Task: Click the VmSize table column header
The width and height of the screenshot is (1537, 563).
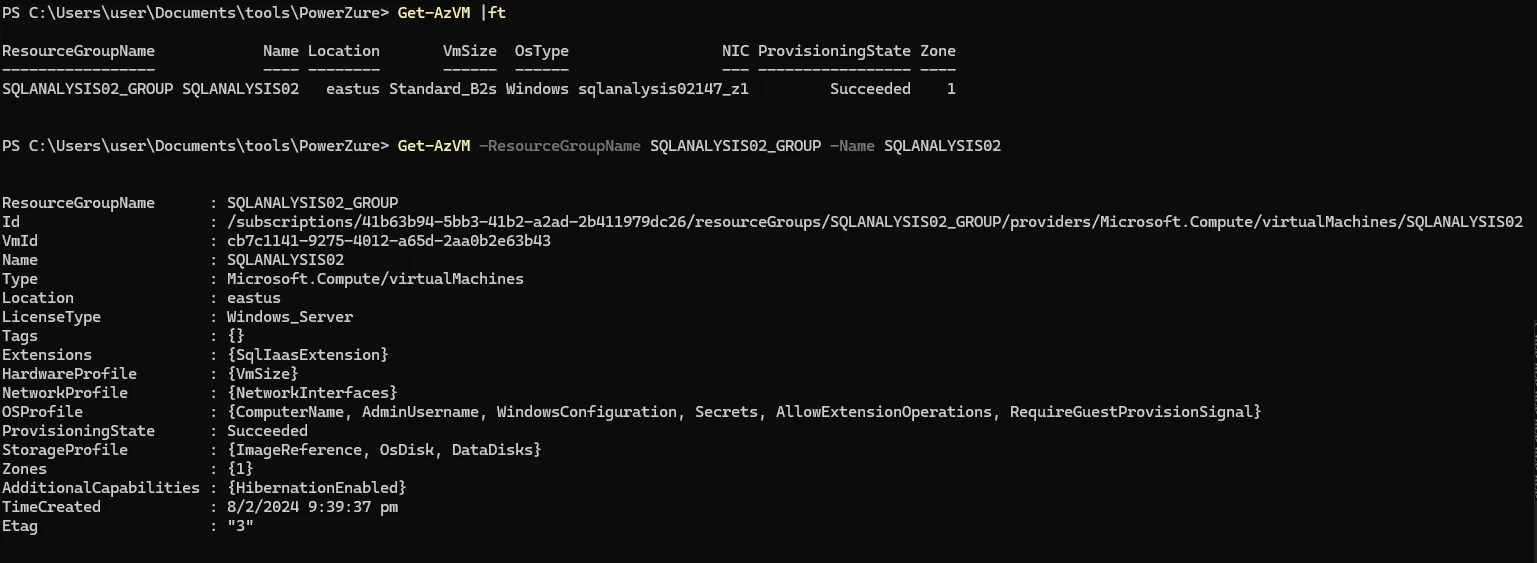Action: [469, 51]
